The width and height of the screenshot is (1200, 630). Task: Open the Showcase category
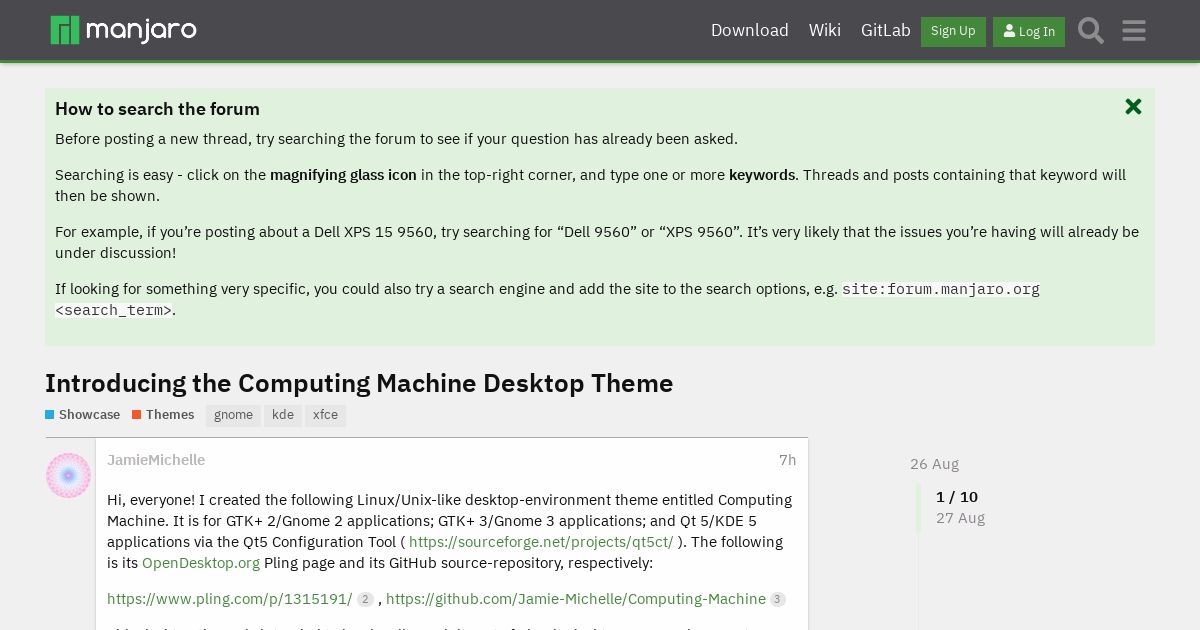click(x=83, y=415)
